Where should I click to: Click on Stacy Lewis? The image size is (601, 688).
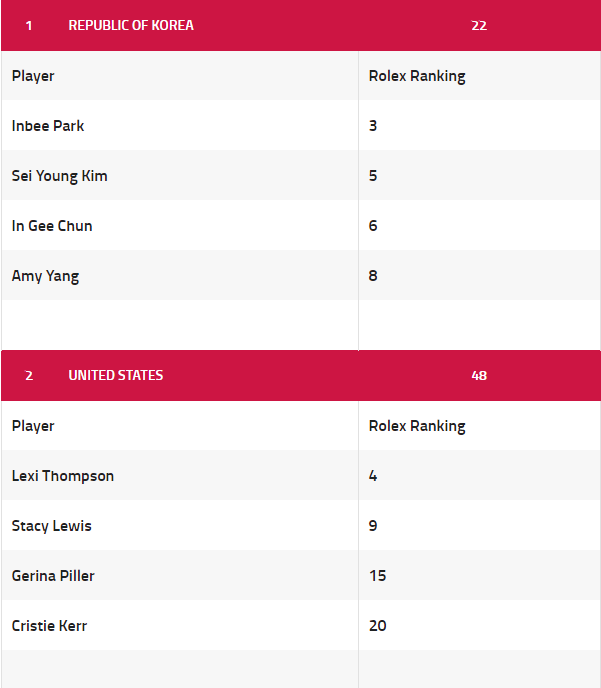coord(52,526)
